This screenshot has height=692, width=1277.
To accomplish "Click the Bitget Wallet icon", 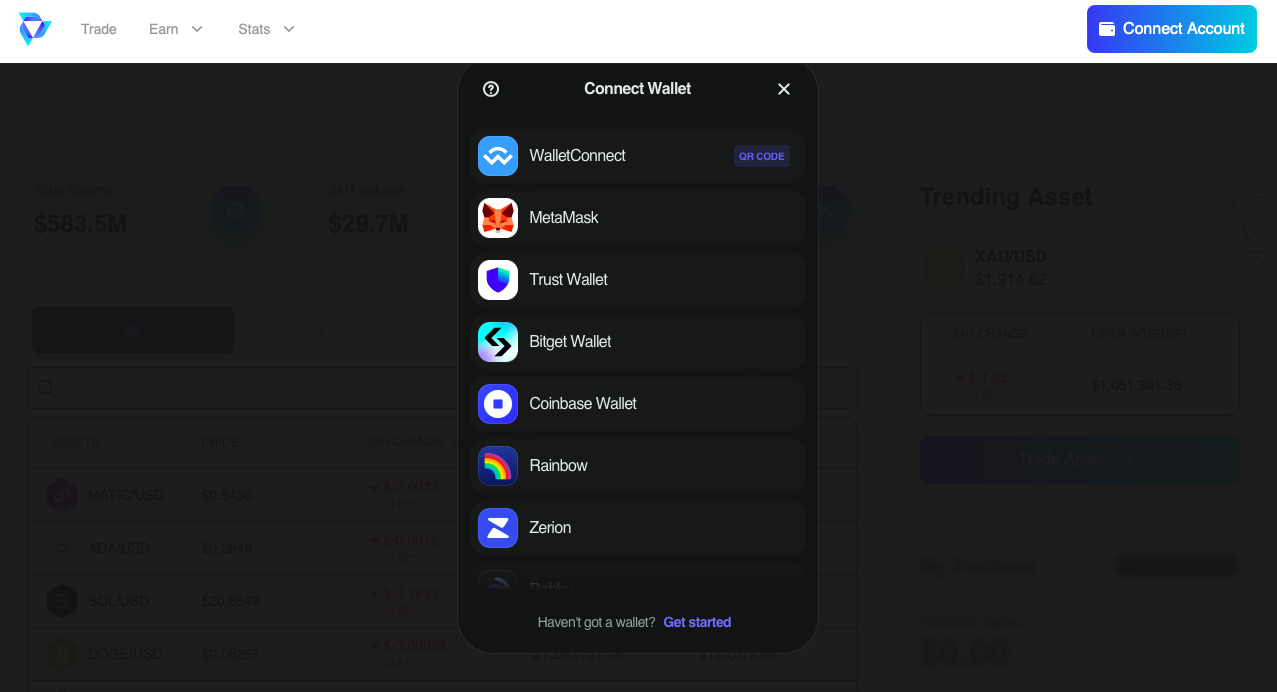I will pos(498,342).
